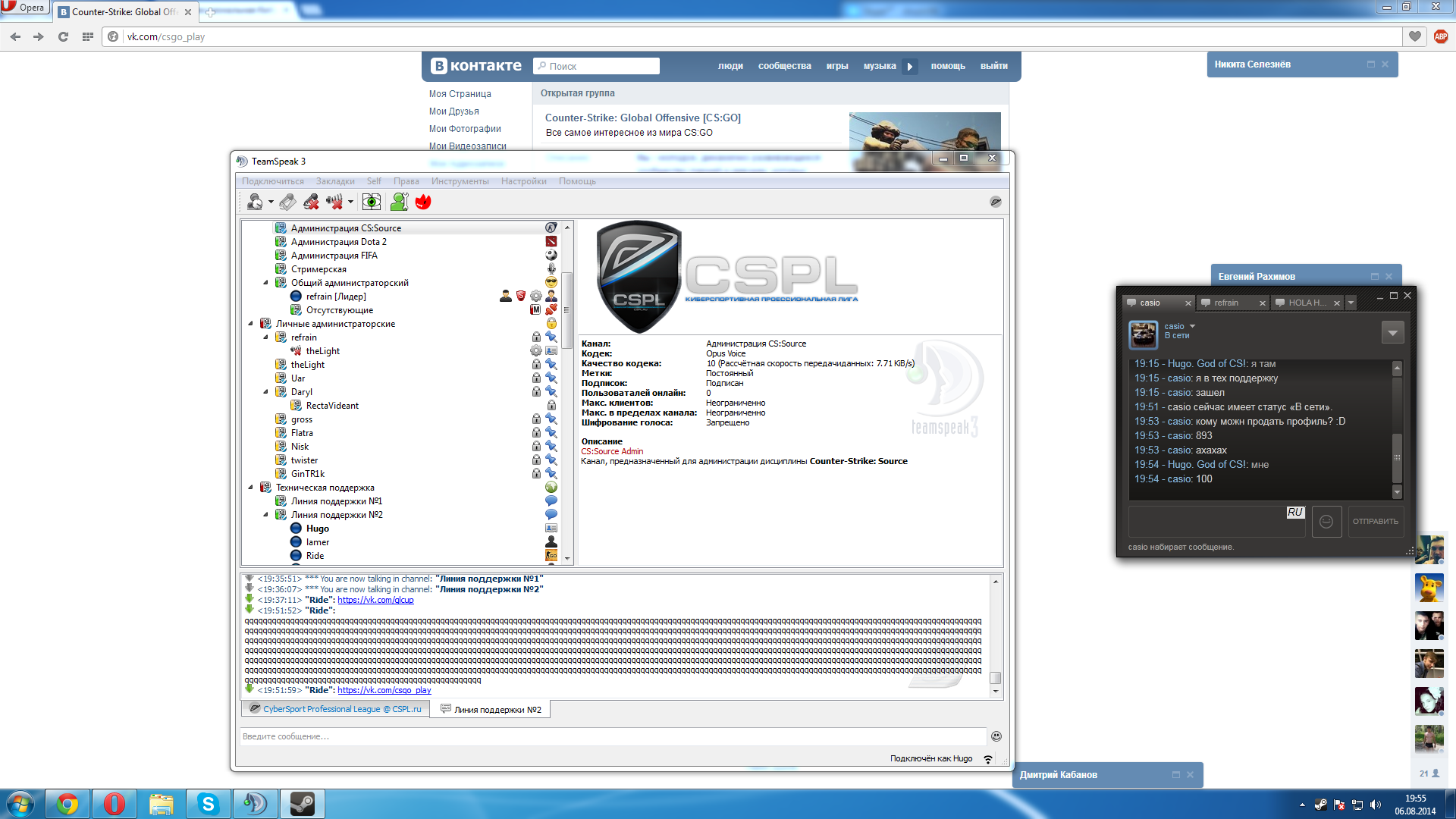Open Настройки menu in TeamSpeak
This screenshot has height=819, width=1456.
(523, 181)
